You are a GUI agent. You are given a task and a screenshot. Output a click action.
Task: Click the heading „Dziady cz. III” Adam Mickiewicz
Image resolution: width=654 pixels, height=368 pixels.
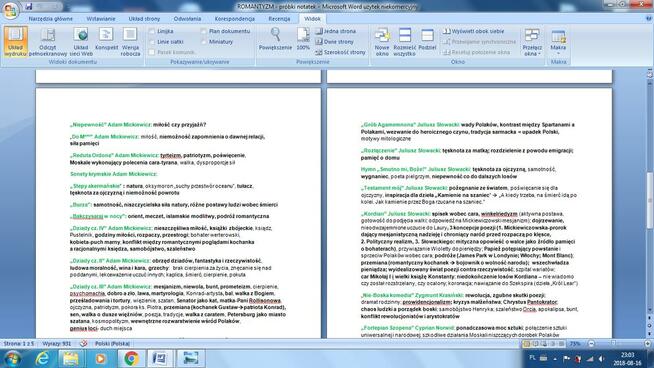pos(111,287)
